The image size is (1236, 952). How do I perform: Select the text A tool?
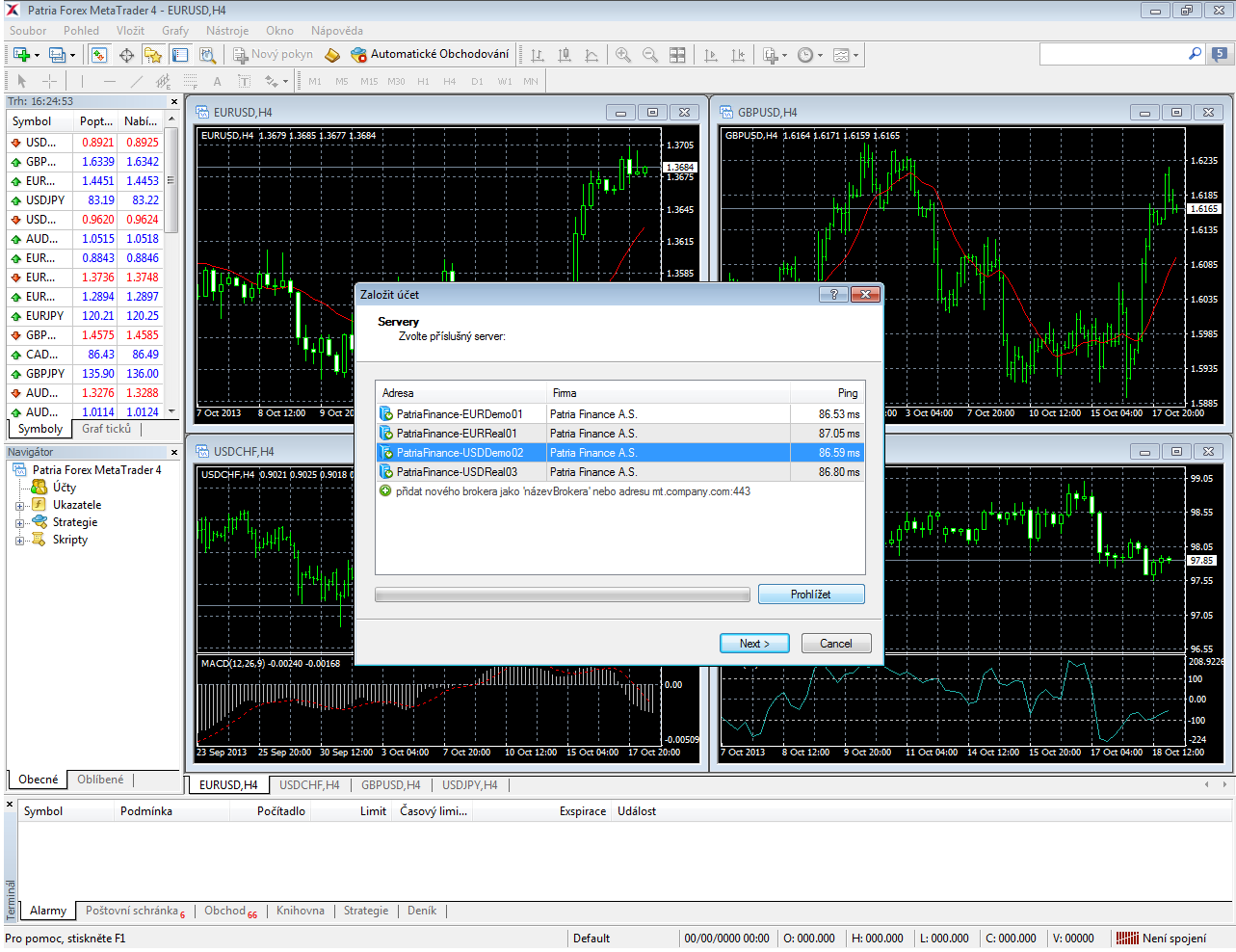(218, 82)
